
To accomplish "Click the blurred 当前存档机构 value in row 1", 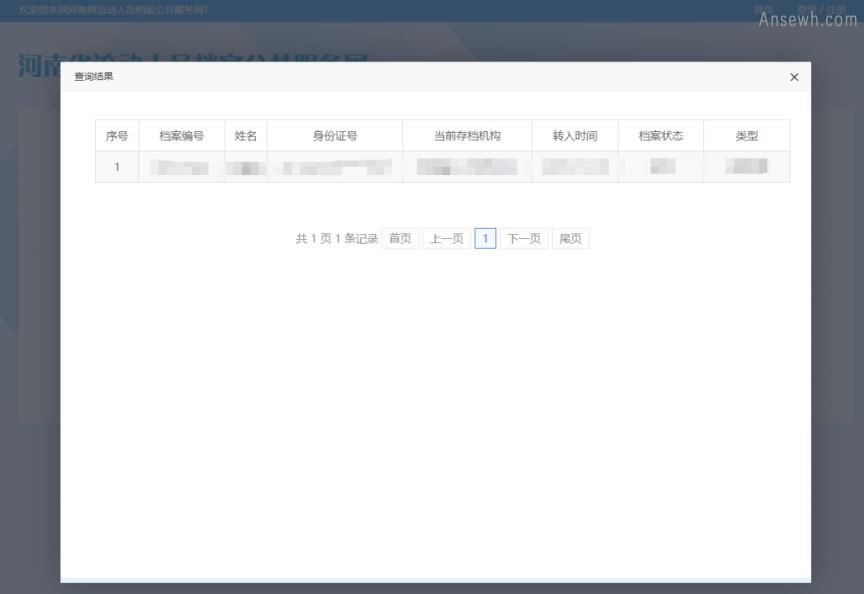I will (x=467, y=167).
